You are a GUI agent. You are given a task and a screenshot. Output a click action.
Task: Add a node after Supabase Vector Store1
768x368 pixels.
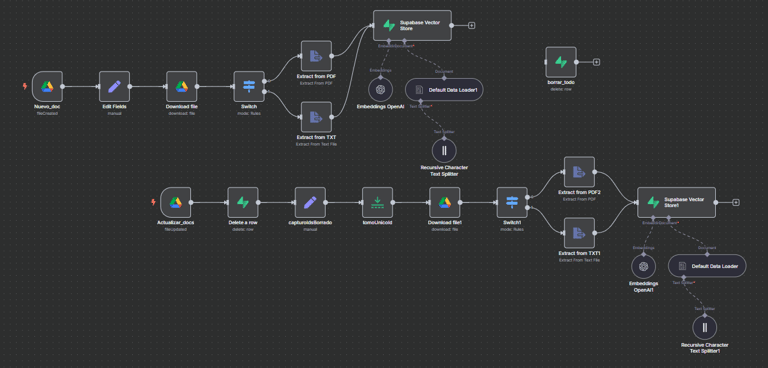pos(736,202)
